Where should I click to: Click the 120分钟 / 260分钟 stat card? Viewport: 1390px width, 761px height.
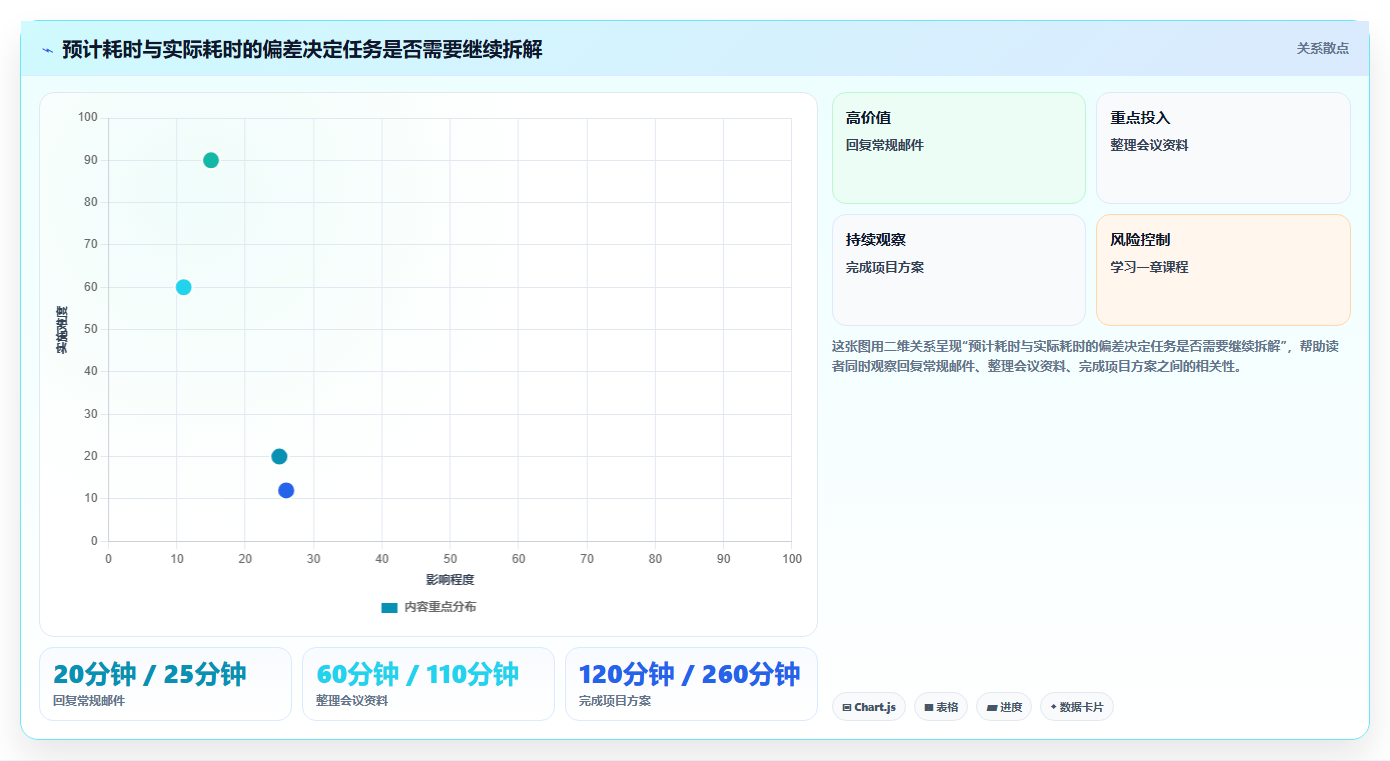click(x=691, y=684)
